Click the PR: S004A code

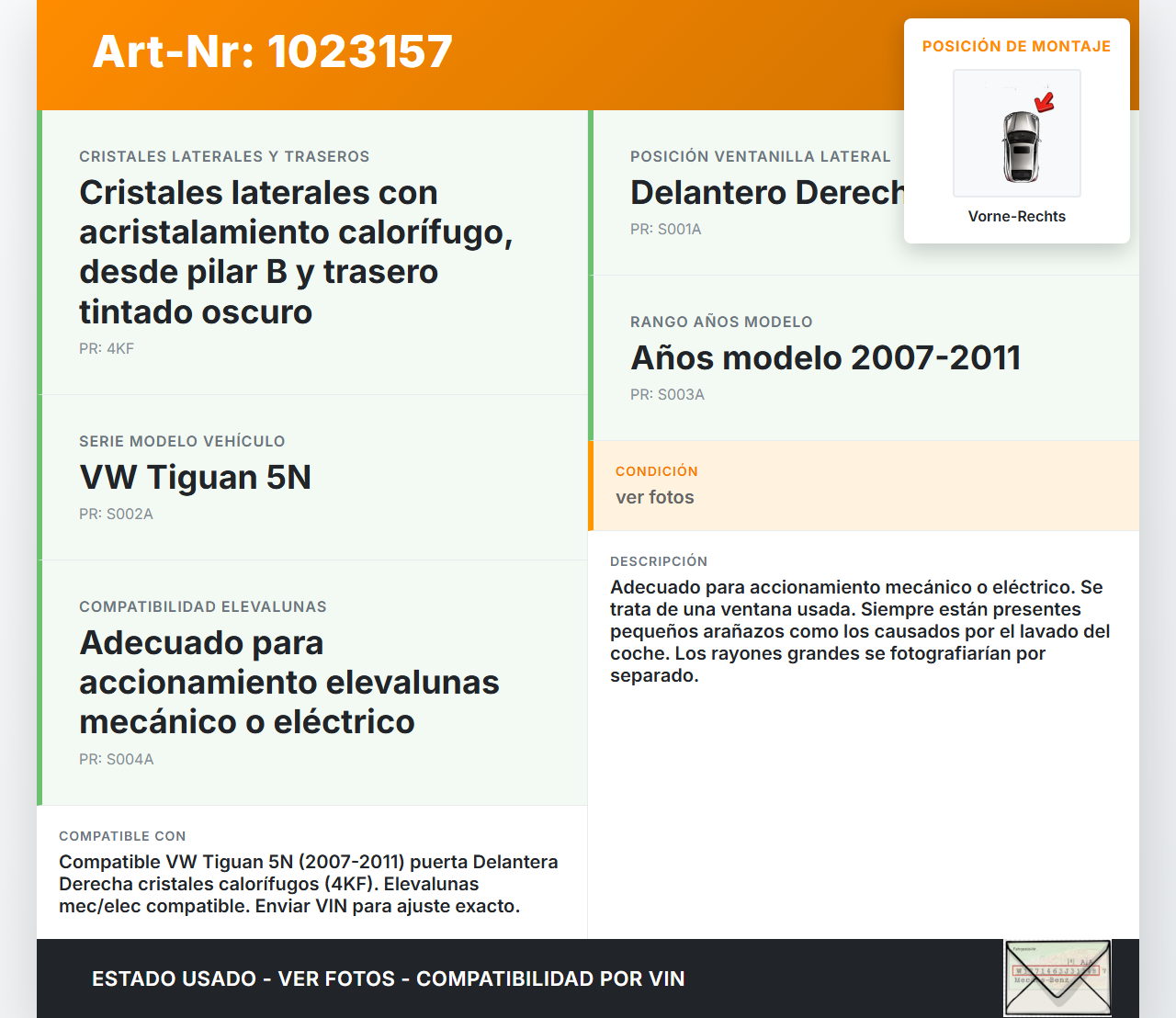[117, 759]
